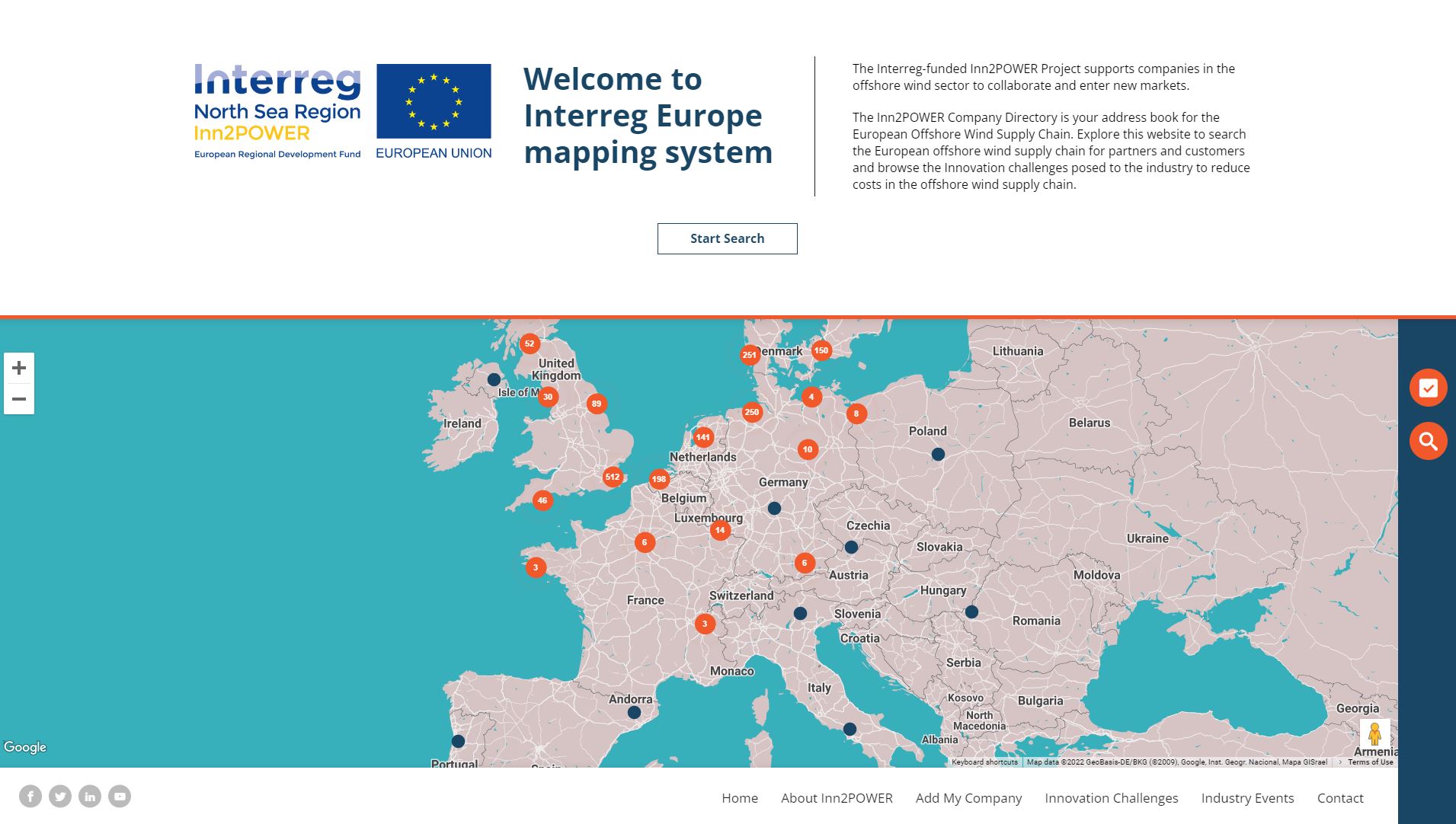Select the dark blue marker in Poland
This screenshot has height=824, width=1456.
[938, 454]
